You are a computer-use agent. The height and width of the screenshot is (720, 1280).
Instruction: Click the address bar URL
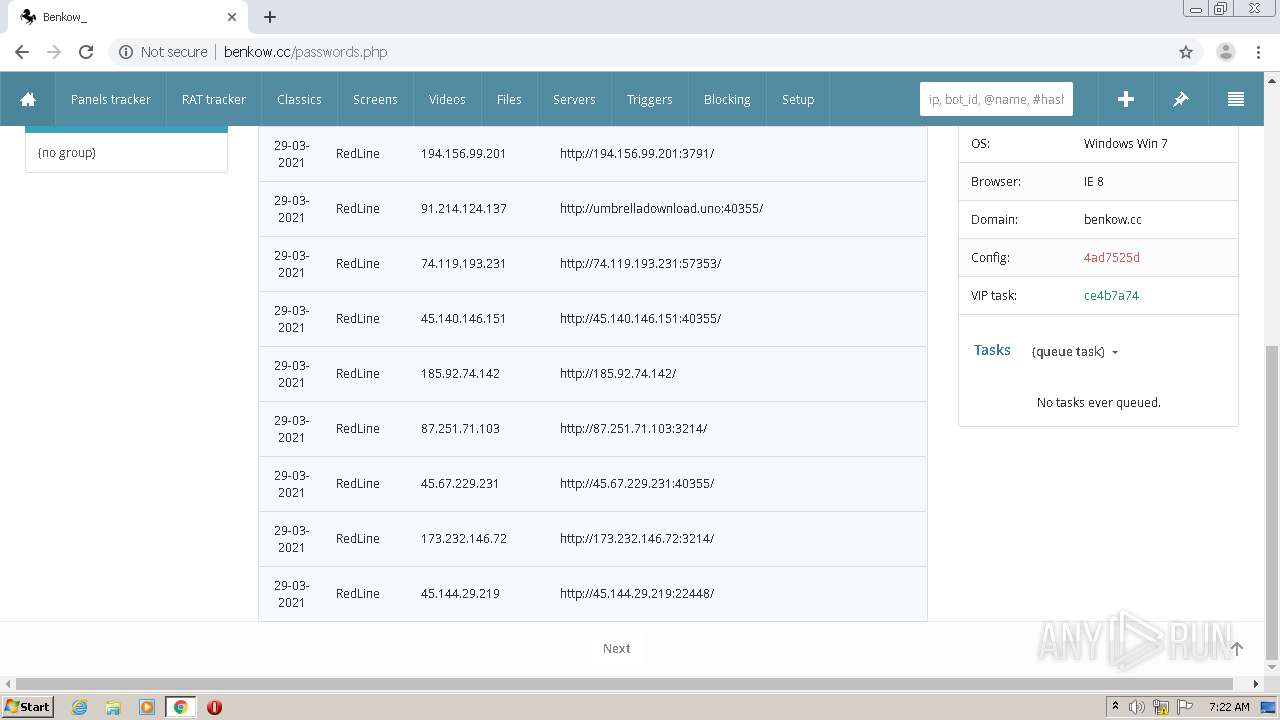point(305,52)
